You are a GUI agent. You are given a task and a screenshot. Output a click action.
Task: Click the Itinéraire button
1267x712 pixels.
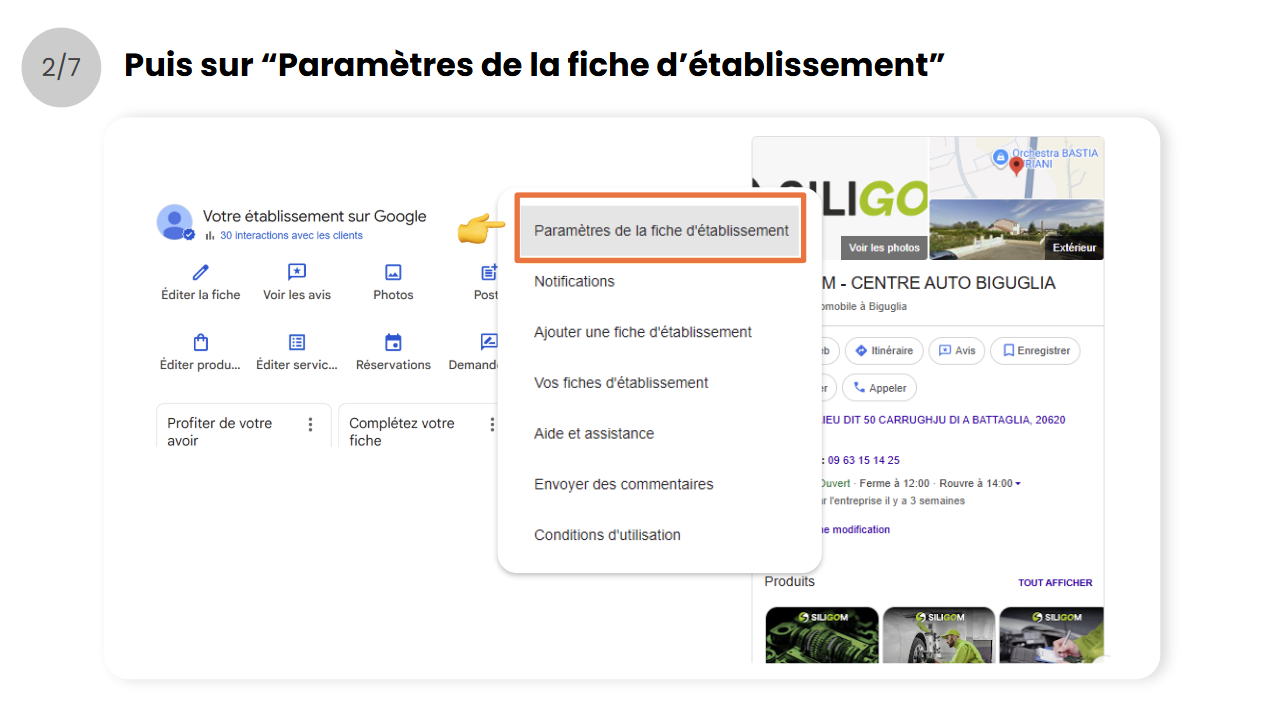(x=884, y=351)
